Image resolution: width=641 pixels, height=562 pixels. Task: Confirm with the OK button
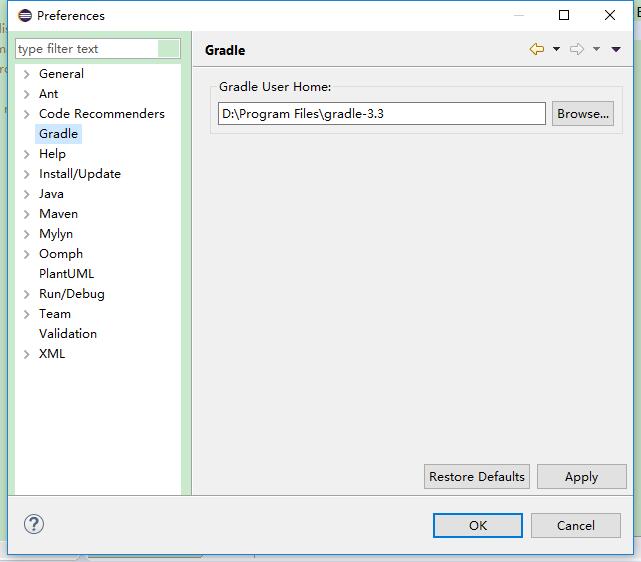pyautogui.click(x=478, y=525)
